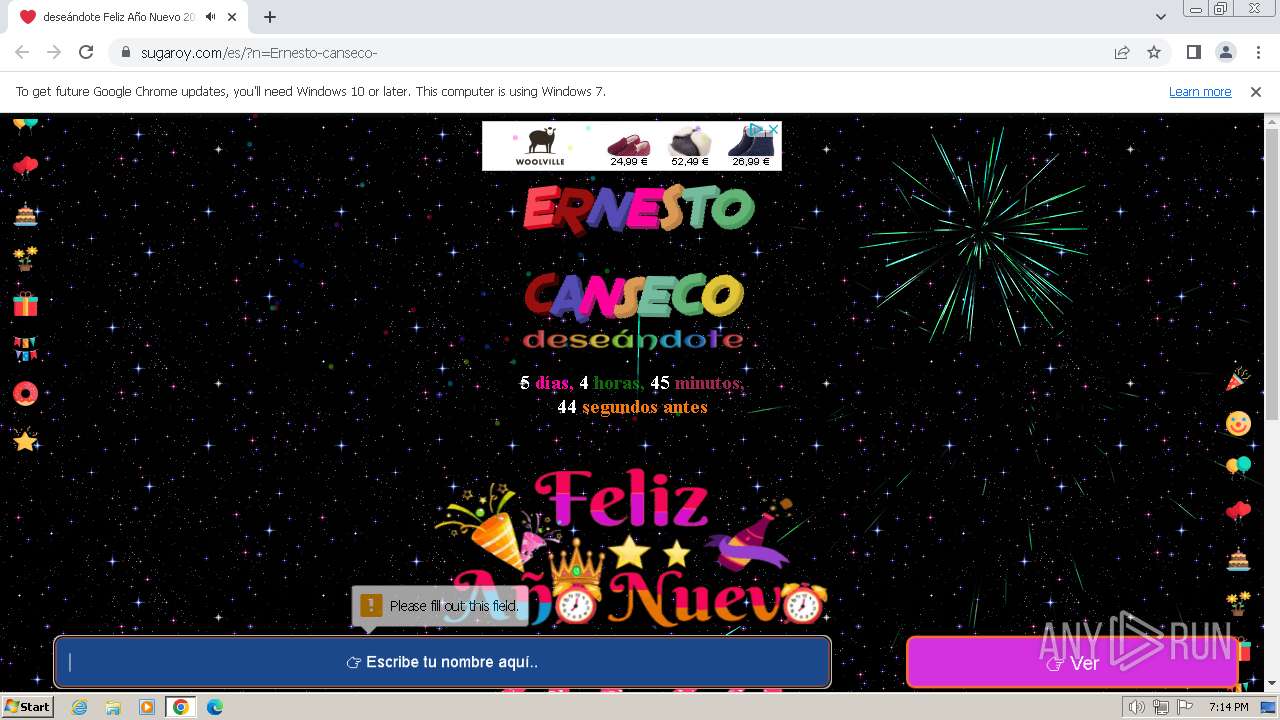
Task: Click the ERNESTO colorful name text
Action: 638,209
